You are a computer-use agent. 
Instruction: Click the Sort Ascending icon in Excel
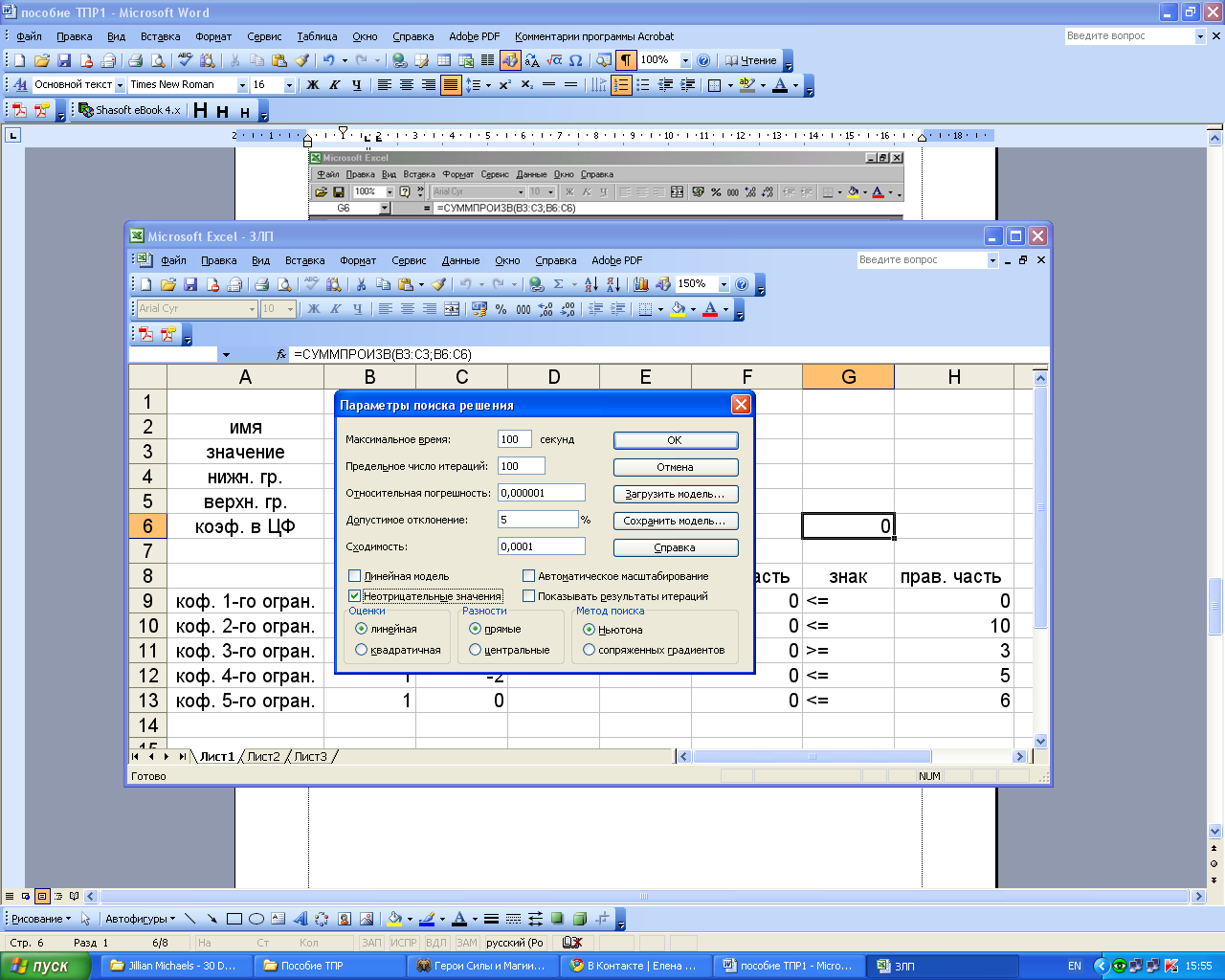590,284
